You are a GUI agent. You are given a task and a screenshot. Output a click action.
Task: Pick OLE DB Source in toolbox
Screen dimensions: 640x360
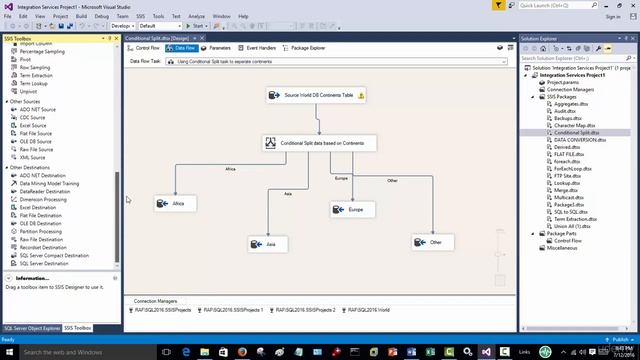coord(36,141)
